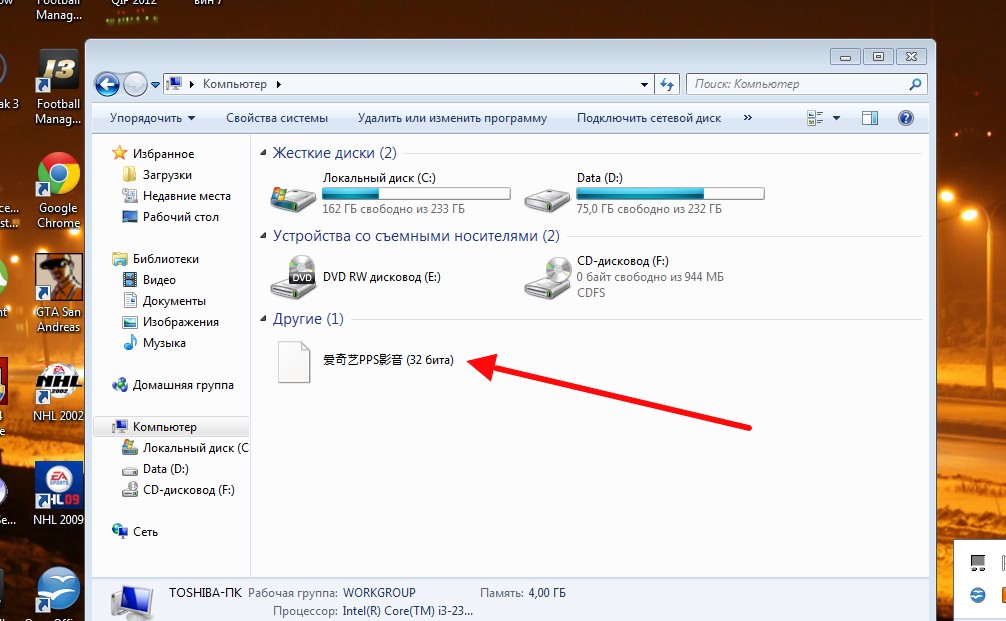Click text 0 байт свободно из 944 МБ

(x=650, y=277)
